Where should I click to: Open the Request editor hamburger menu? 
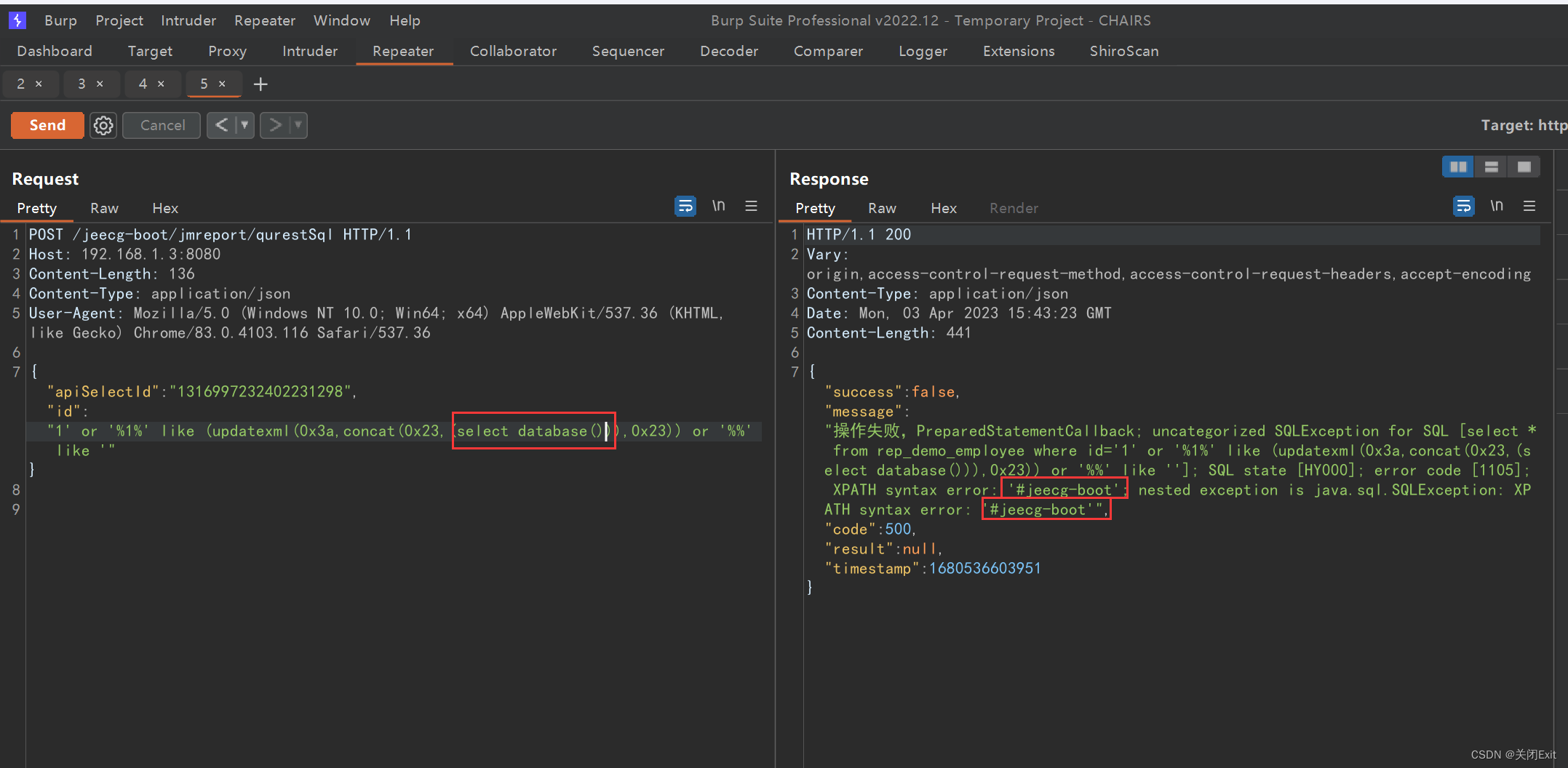pyautogui.click(x=752, y=207)
